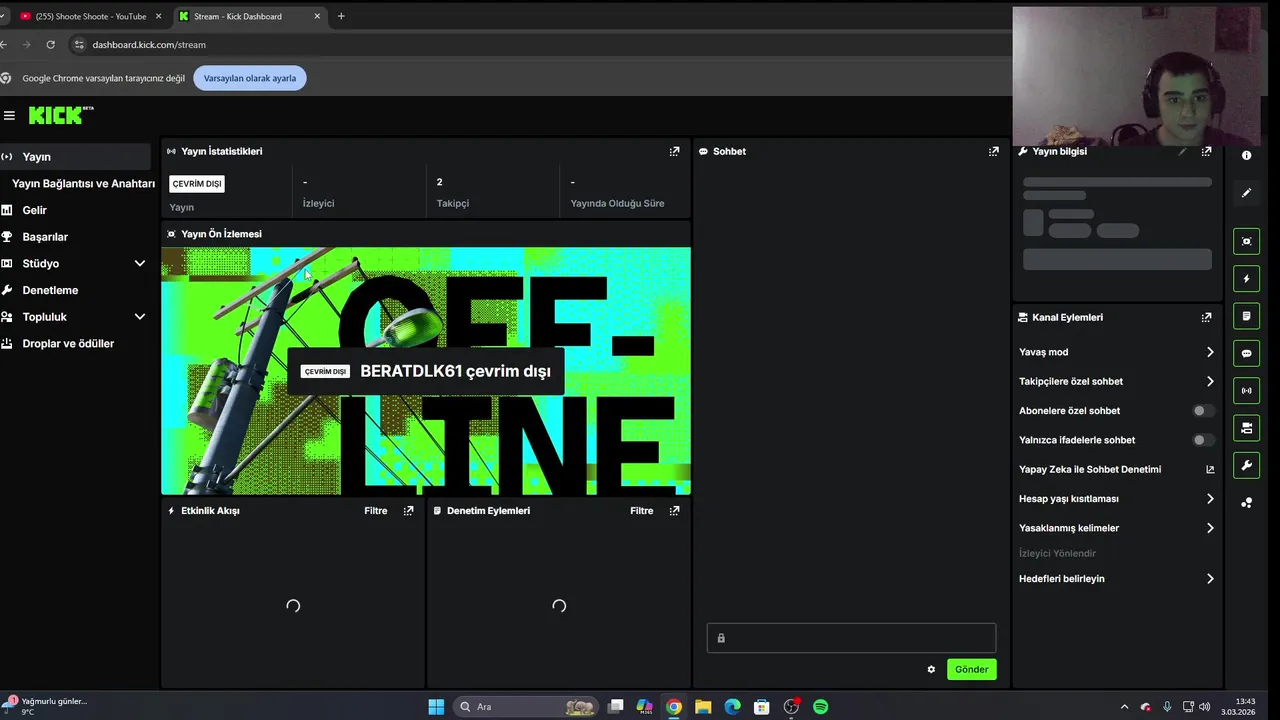Open Yasaklanmış kelimeler options chevron

click(1210, 528)
